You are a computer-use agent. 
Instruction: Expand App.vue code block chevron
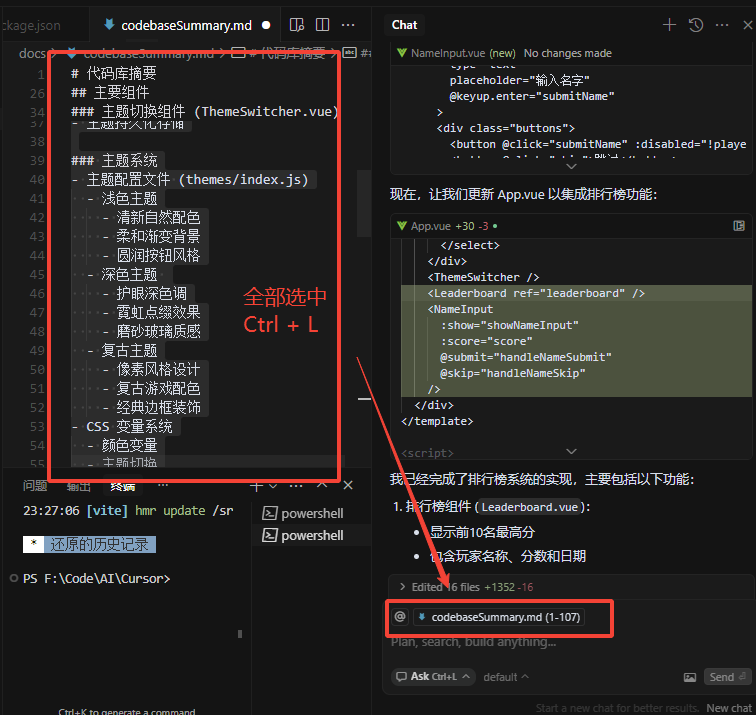(571, 451)
